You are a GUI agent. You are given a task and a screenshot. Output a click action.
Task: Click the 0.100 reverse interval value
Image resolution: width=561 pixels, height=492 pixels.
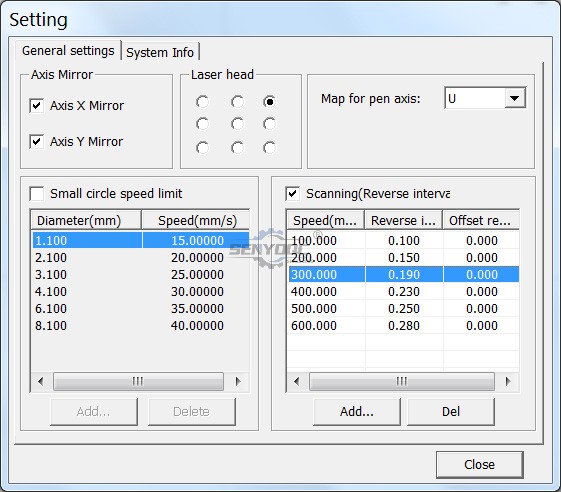coord(404,240)
